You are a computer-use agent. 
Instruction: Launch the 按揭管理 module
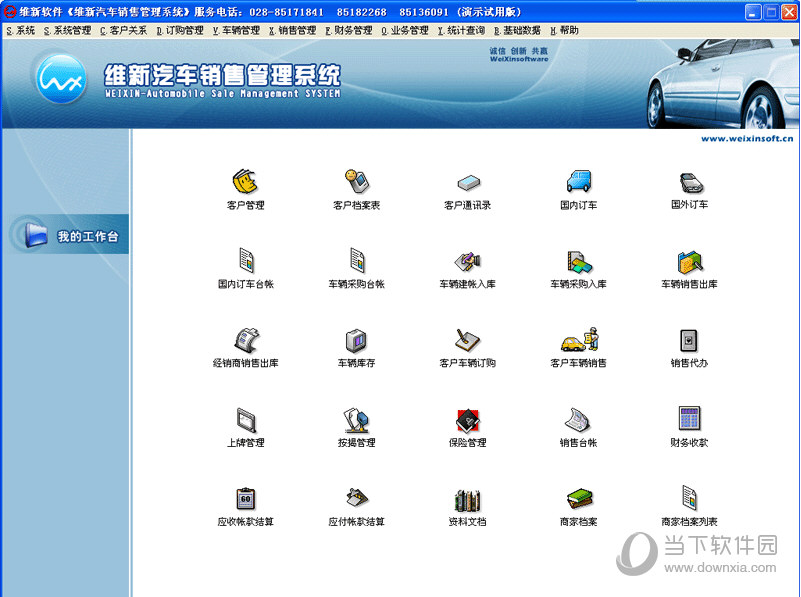point(357,420)
